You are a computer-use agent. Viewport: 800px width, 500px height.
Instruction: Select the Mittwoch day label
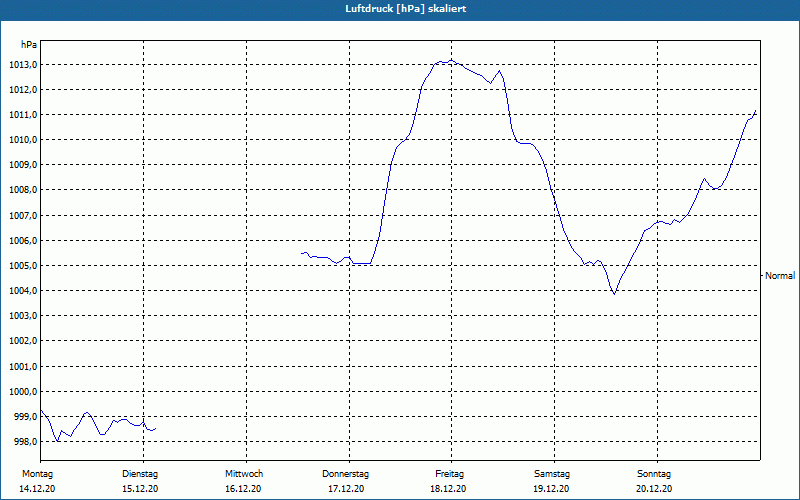(x=244, y=474)
